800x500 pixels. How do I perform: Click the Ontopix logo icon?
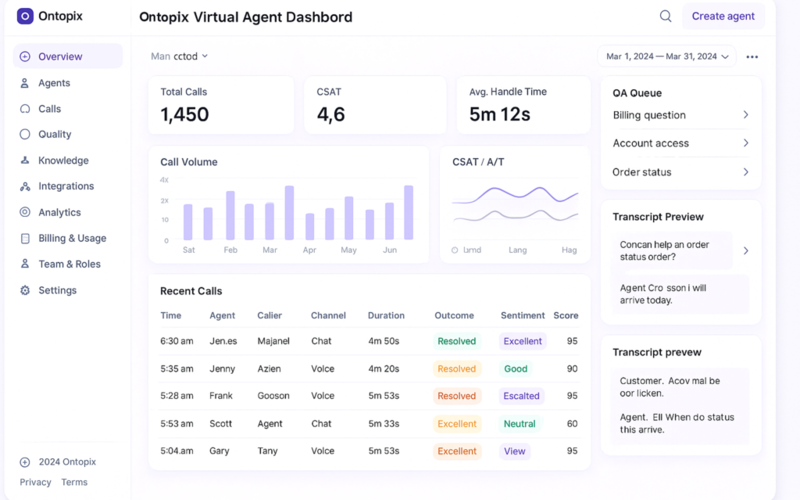click(x=25, y=16)
